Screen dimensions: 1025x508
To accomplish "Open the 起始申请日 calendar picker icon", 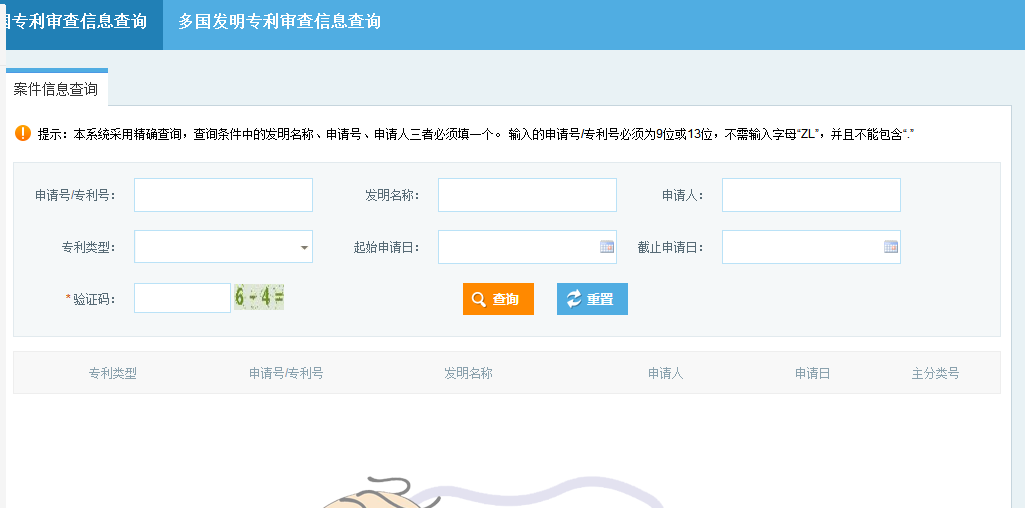I will (x=606, y=247).
